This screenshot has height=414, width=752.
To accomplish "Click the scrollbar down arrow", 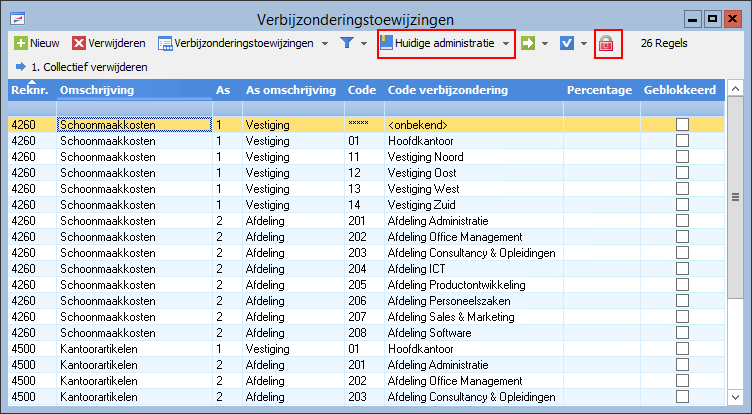I will tap(735, 397).
